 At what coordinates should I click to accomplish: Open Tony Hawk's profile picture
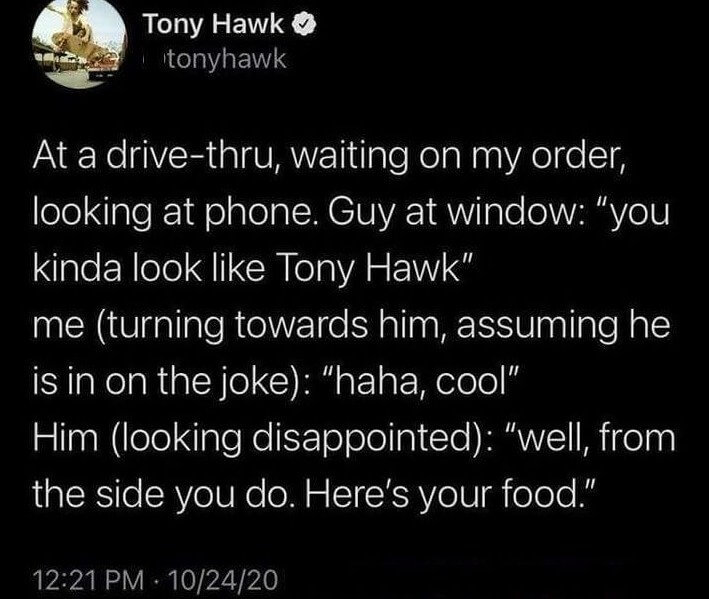pos(80,43)
